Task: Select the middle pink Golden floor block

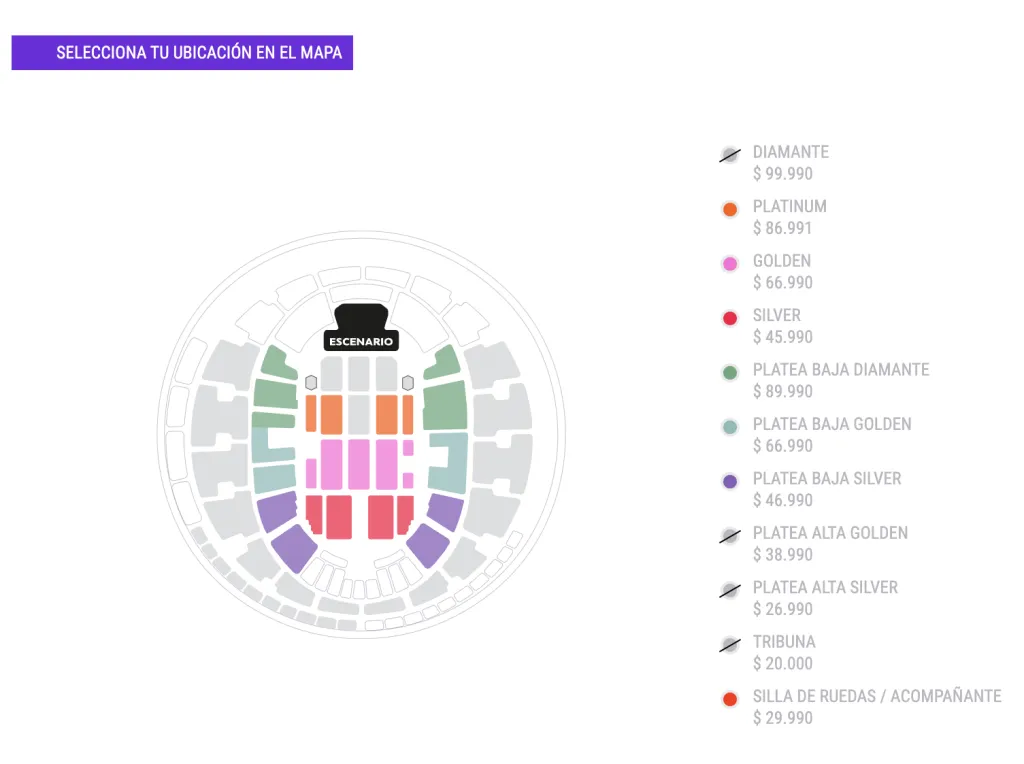Action: pos(359,464)
